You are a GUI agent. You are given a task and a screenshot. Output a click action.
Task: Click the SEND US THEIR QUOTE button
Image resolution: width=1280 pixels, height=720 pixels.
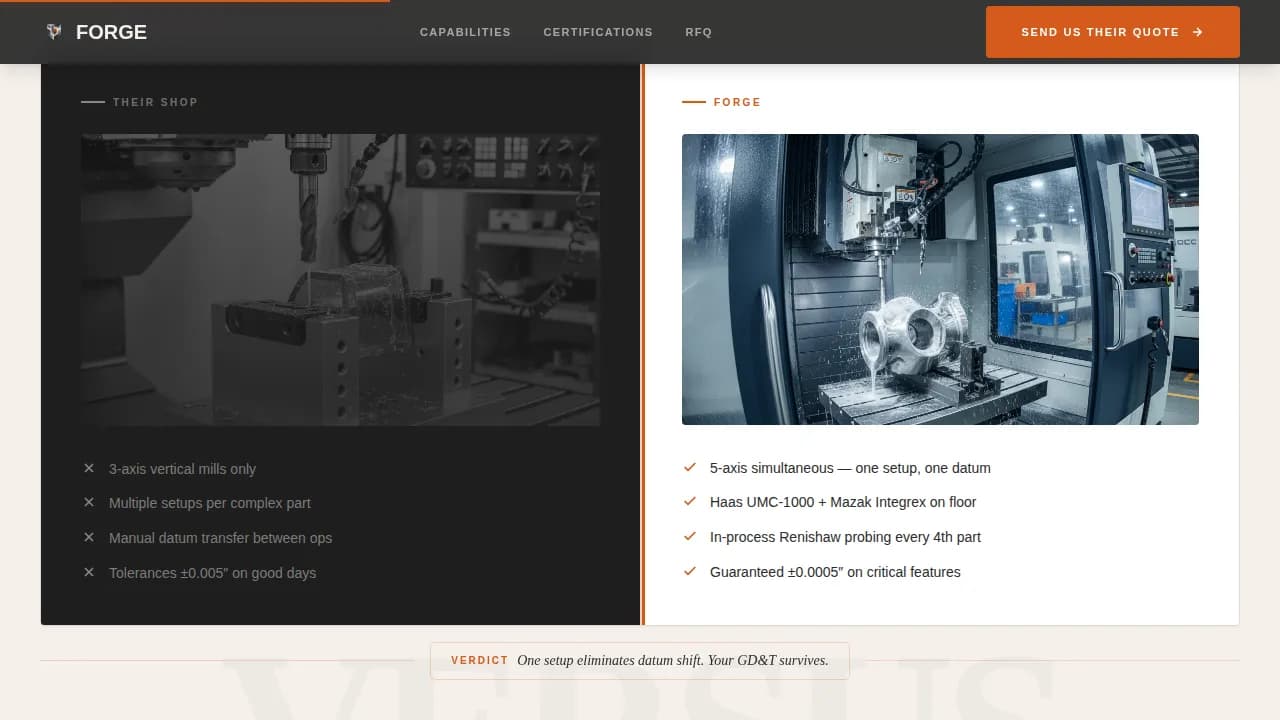(x=1112, y=31)
